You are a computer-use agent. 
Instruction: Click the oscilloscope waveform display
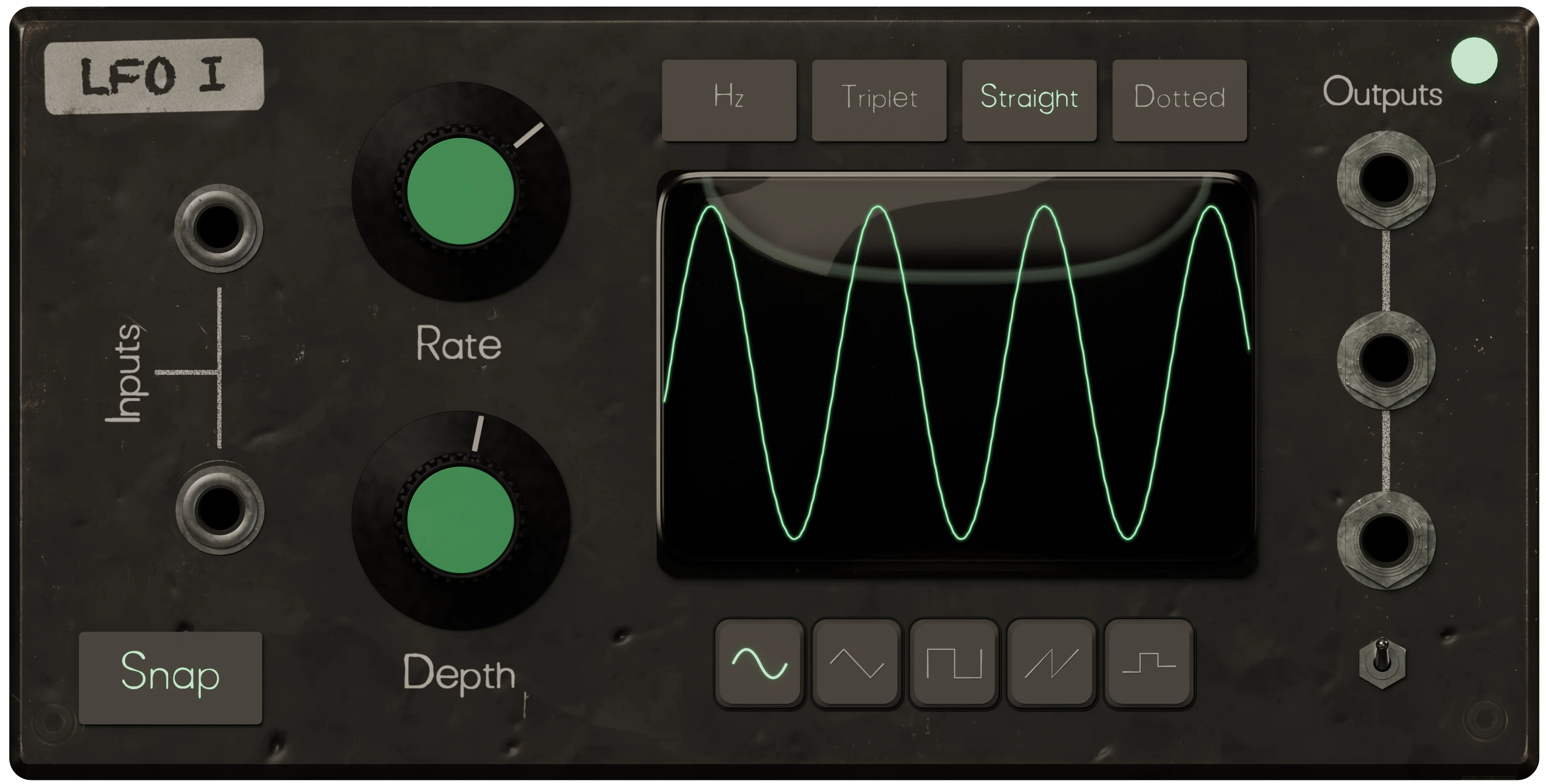coord(957,374)
